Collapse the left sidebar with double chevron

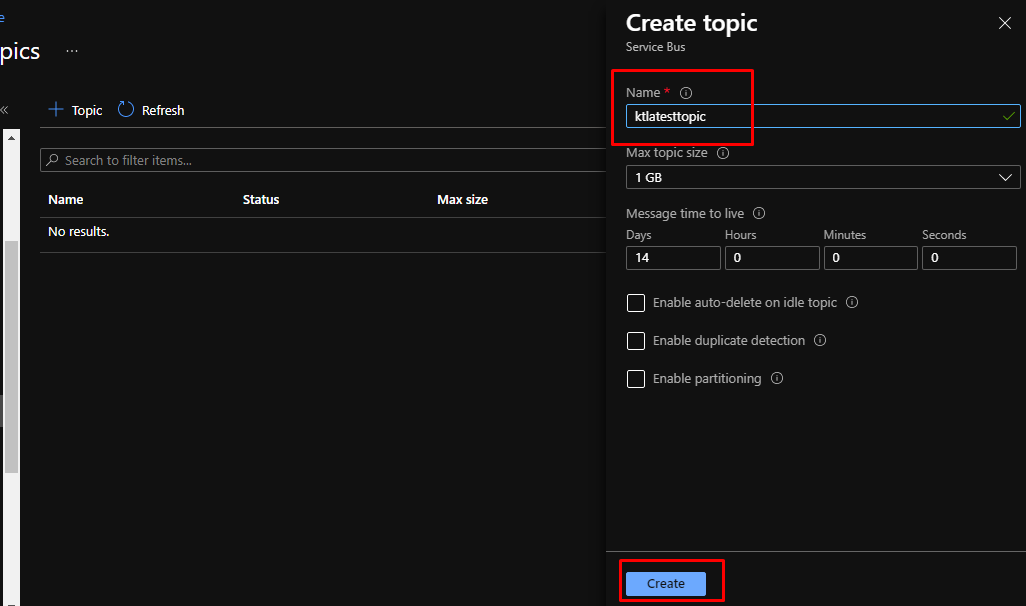(x=4, y=110)
